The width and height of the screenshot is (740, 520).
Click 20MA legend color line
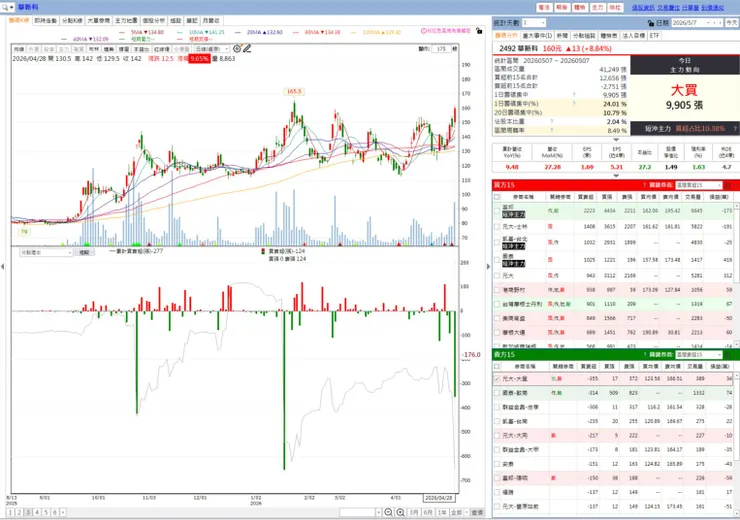click(x=238, y=32)
